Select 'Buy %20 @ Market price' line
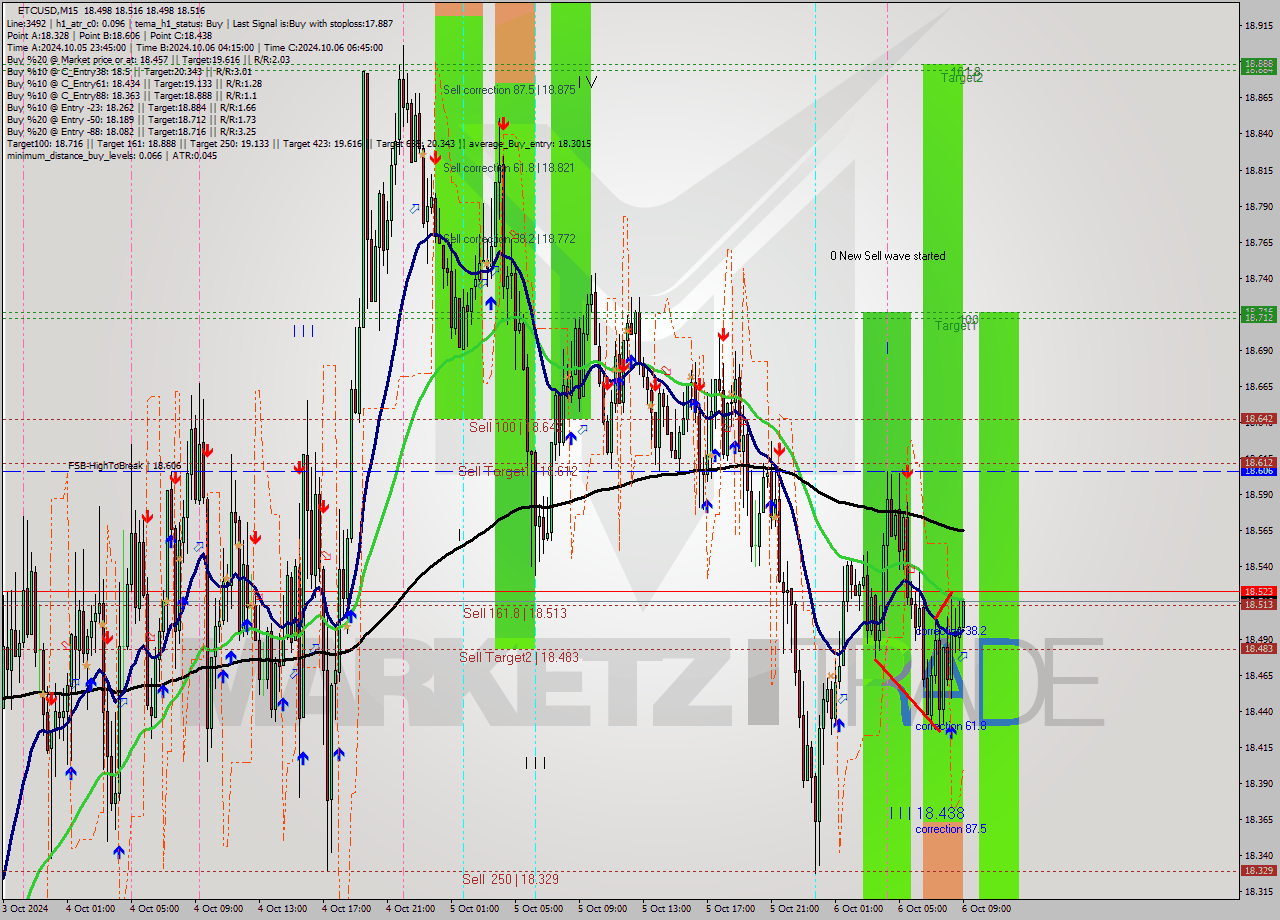This screenshot has width=1280, height=920. pos(148,59)
